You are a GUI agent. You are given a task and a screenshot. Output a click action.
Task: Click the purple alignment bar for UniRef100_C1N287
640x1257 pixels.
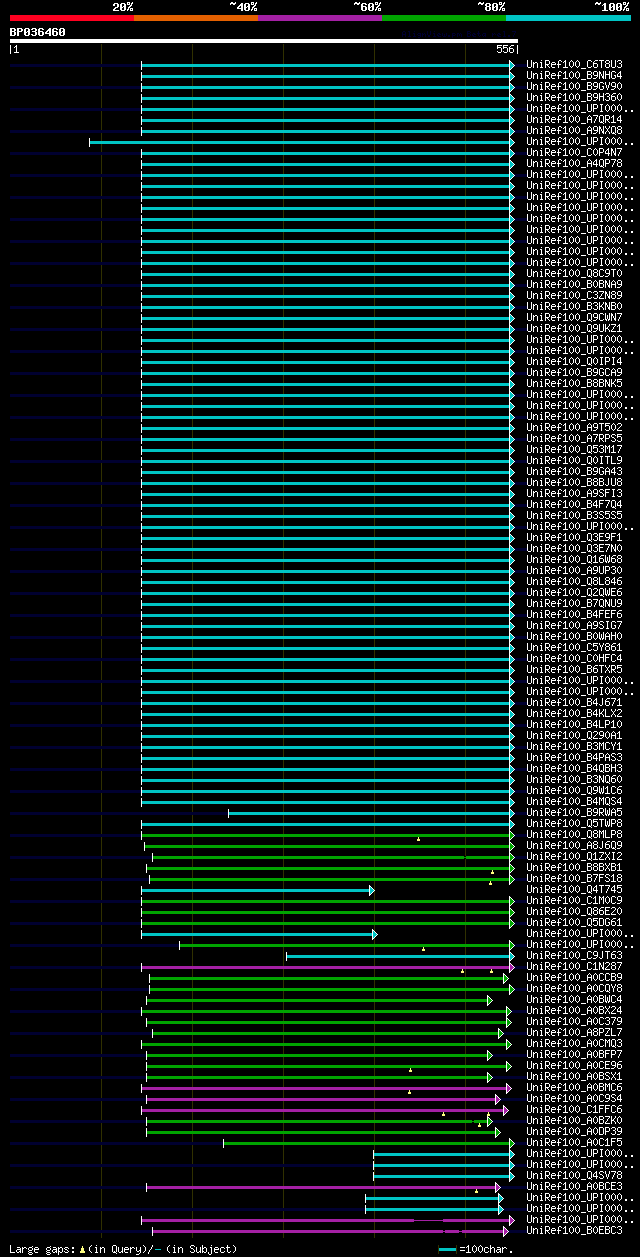coord(328,967)
